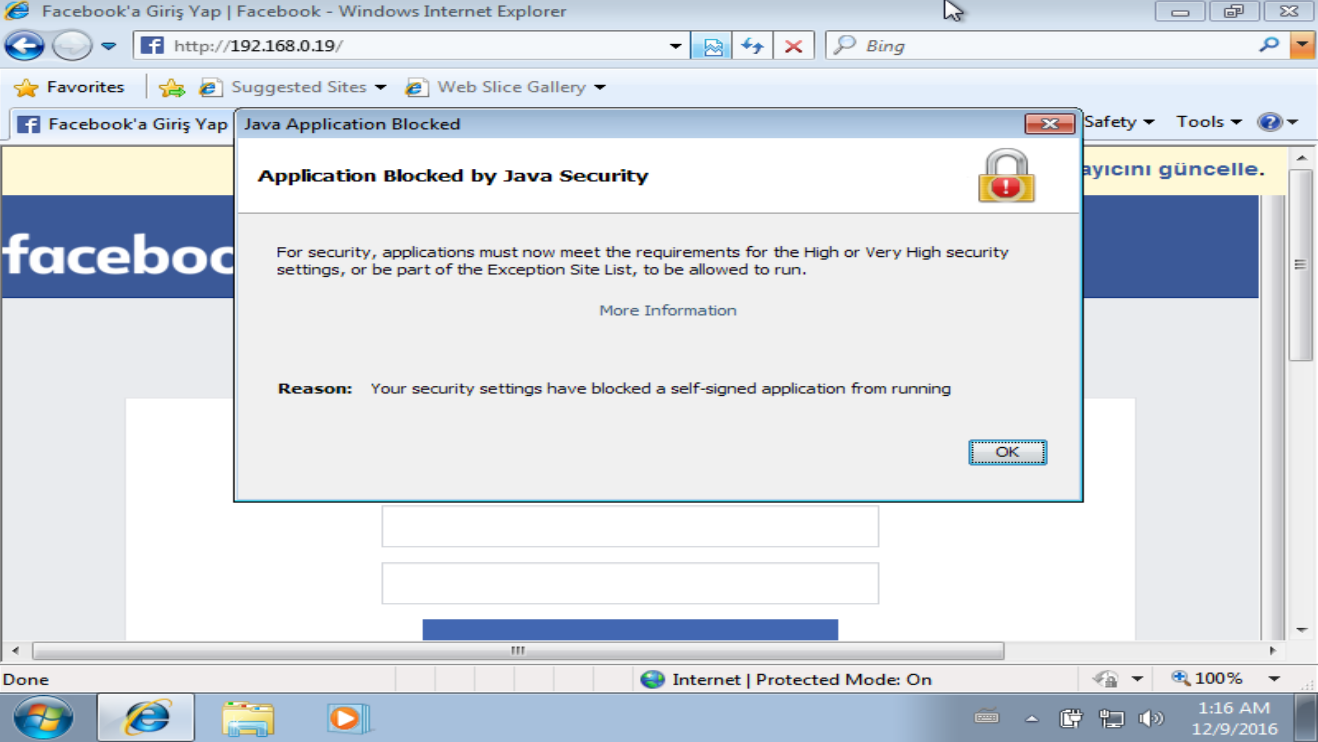Open Compatibility View icon in address bar
The image size is (1318, 742).
(712, 46)
